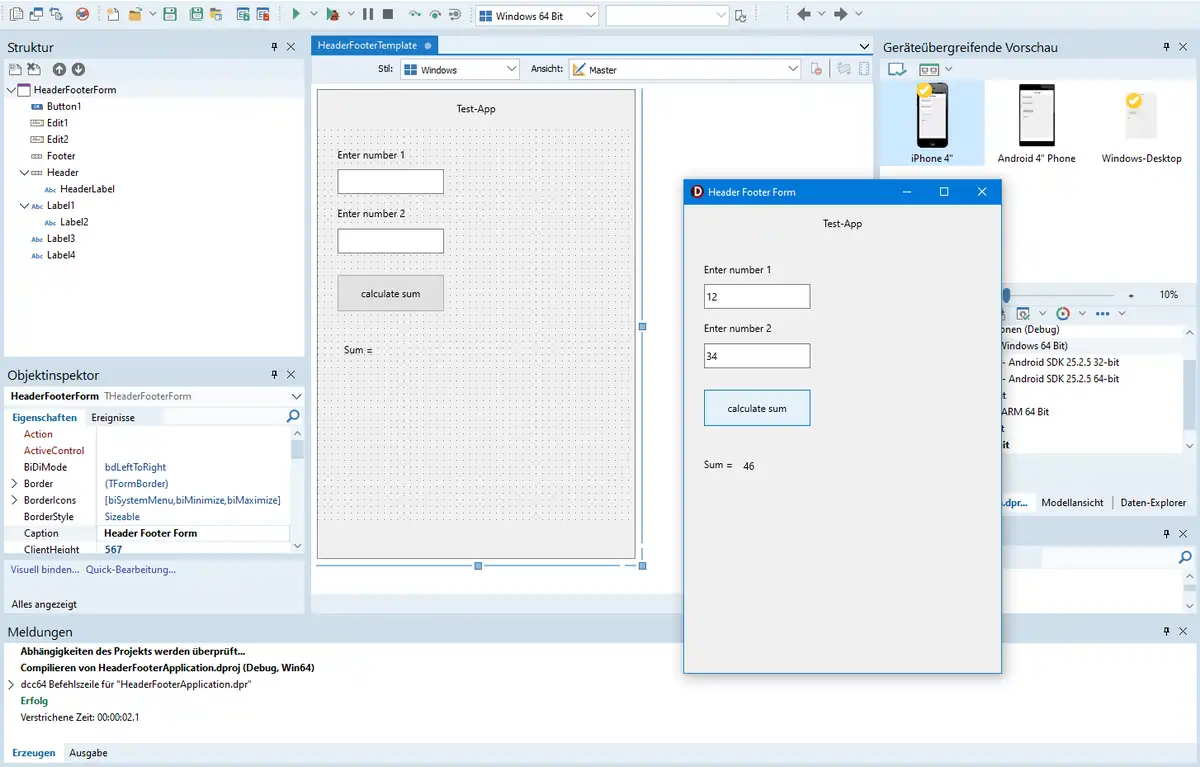Screen dimensions: 1200x767
Task: Switch to the Ausgabe tab
Action: tap(88, 752)
